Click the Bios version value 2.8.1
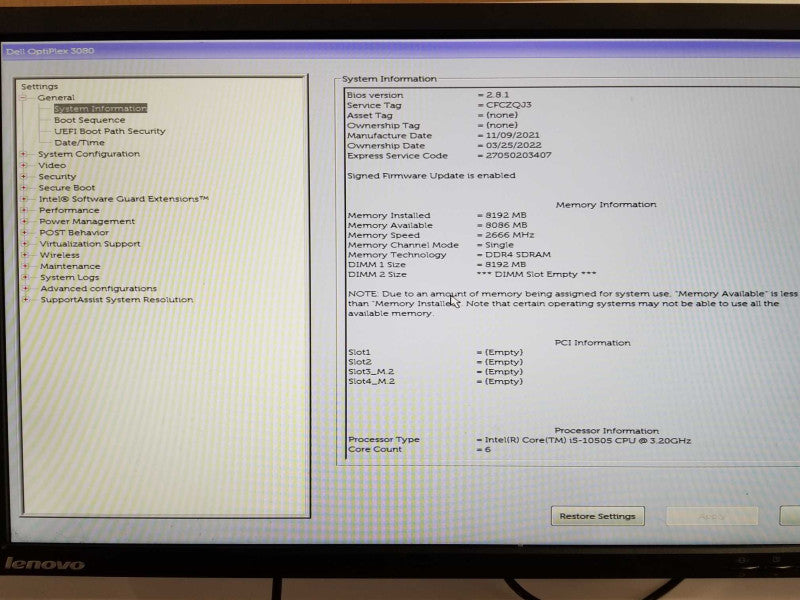The height and width of the screenshot is (600, 800). coord(497,95)
